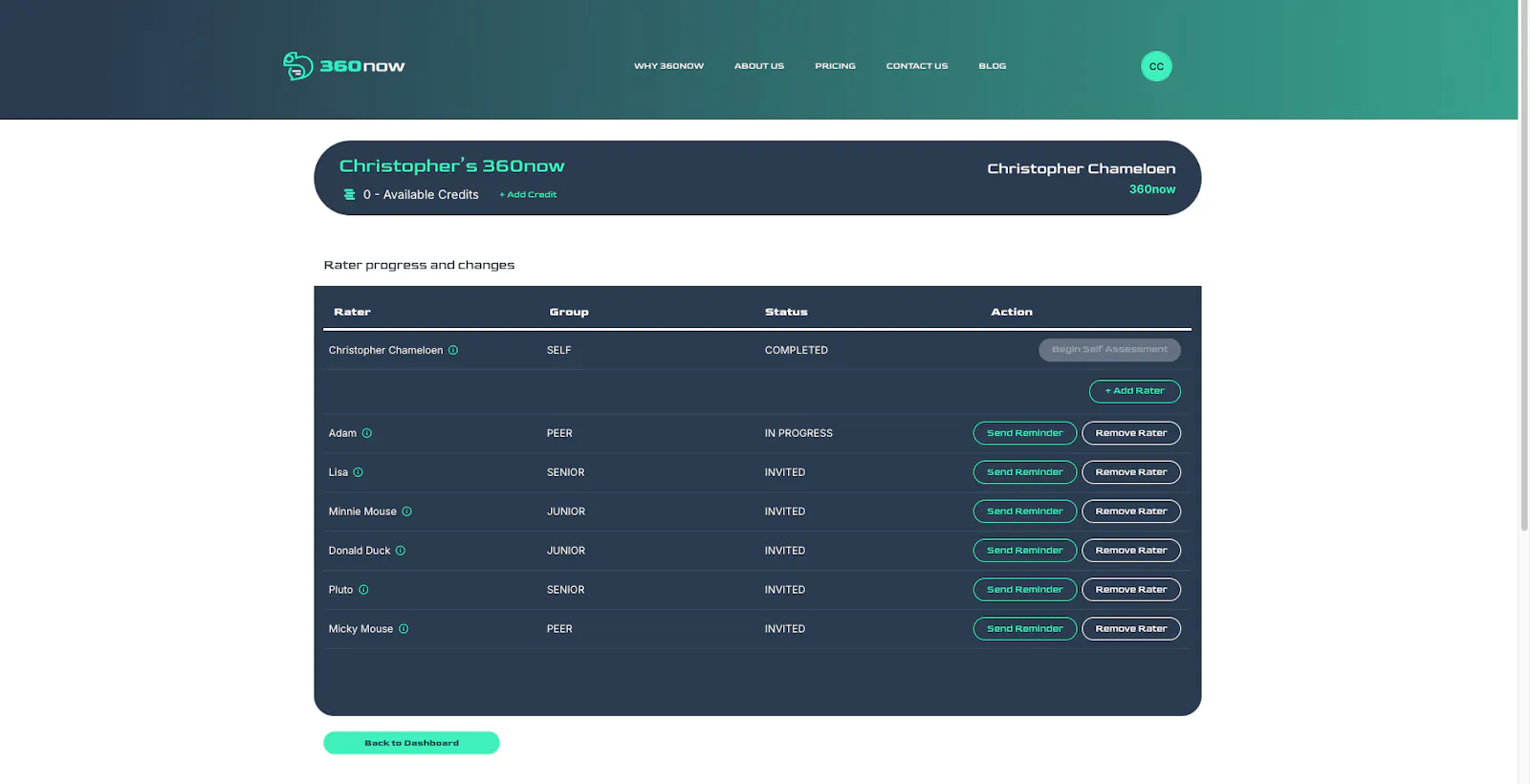The height and width of the screenshot is (784, 1530).
Task: Send Reminder to Minnie Mouse
Action: tap(1025, 512)
